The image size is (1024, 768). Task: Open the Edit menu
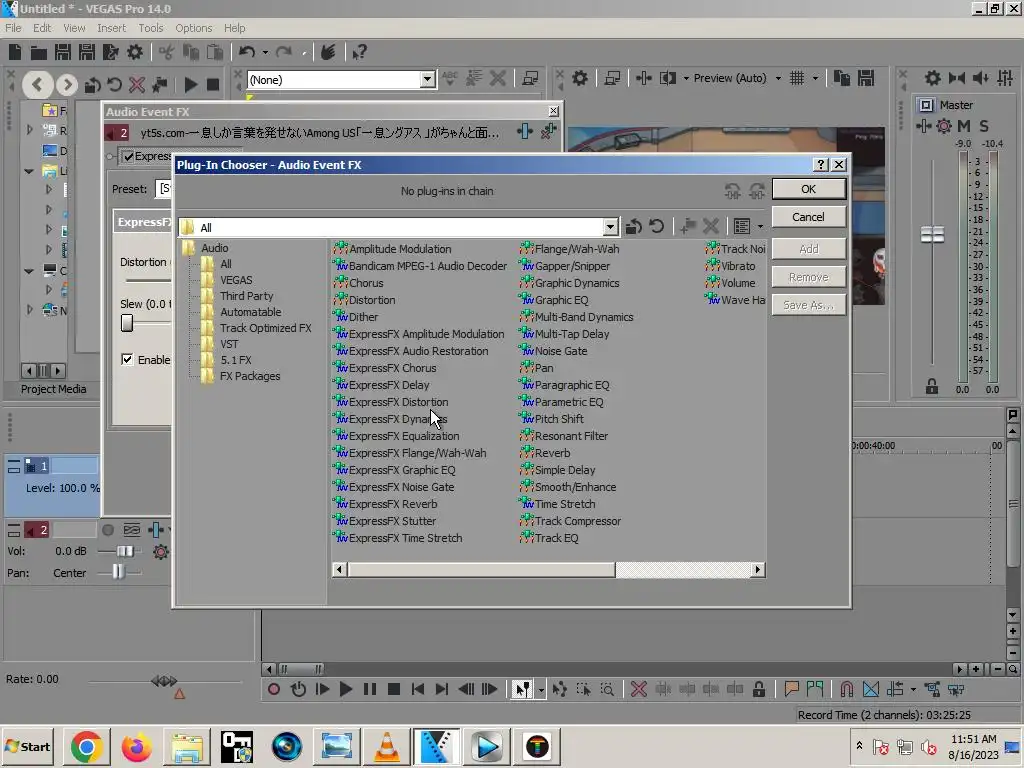tap(42, 28)
